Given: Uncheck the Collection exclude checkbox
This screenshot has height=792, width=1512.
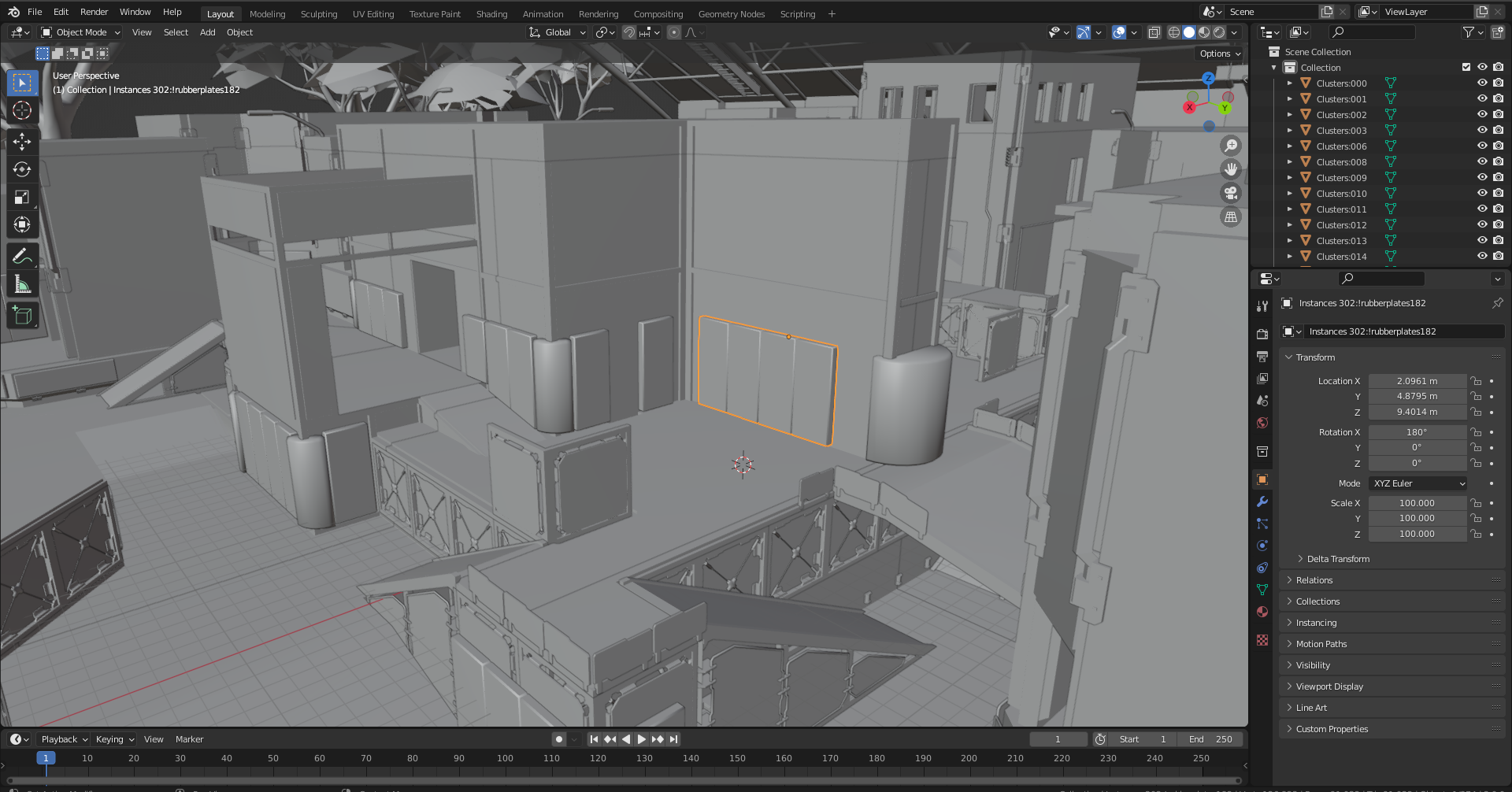Looking at the screenshot, I should pyautogui.click(x=1466, y=68).
